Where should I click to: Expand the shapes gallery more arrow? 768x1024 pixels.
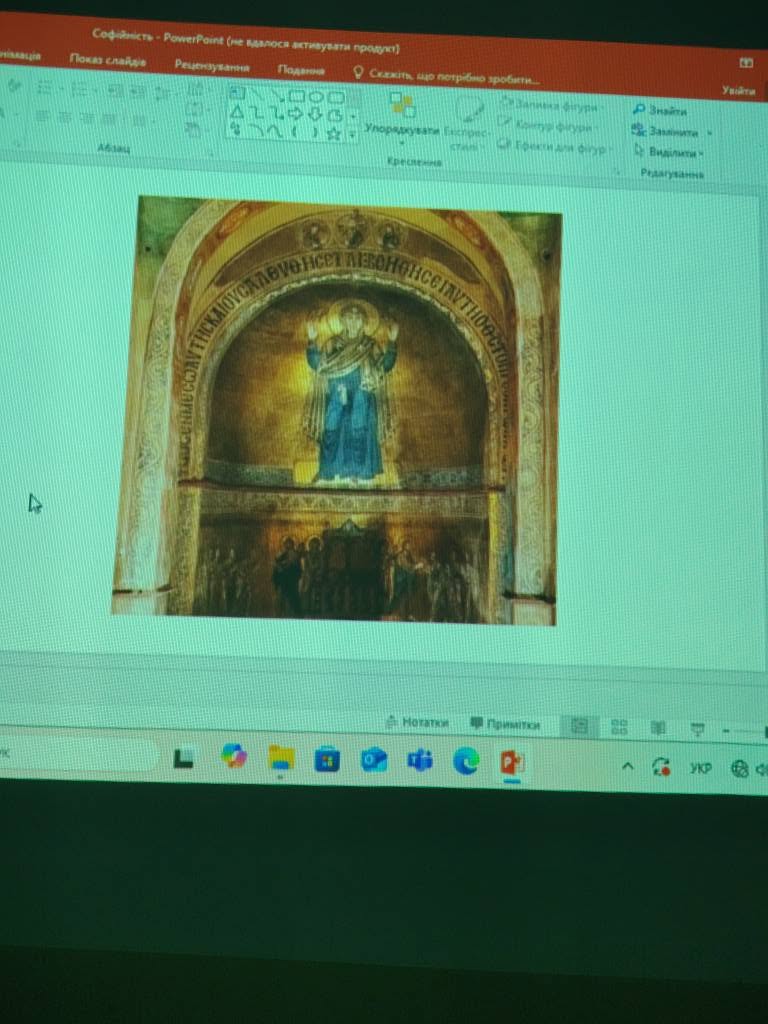coord(353,135)
